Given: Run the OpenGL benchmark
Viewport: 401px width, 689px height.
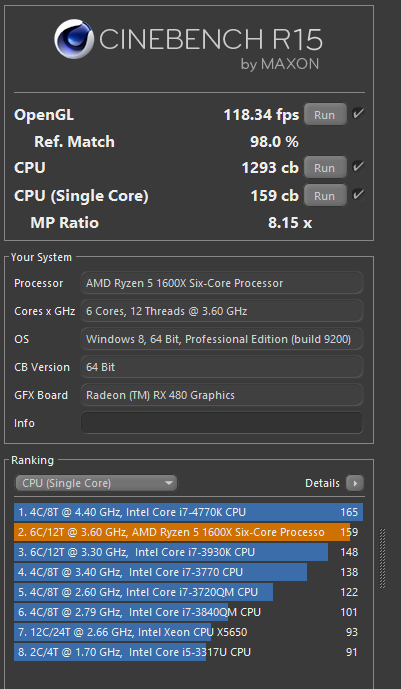Looking at the screenshot, I should point(325,115).
